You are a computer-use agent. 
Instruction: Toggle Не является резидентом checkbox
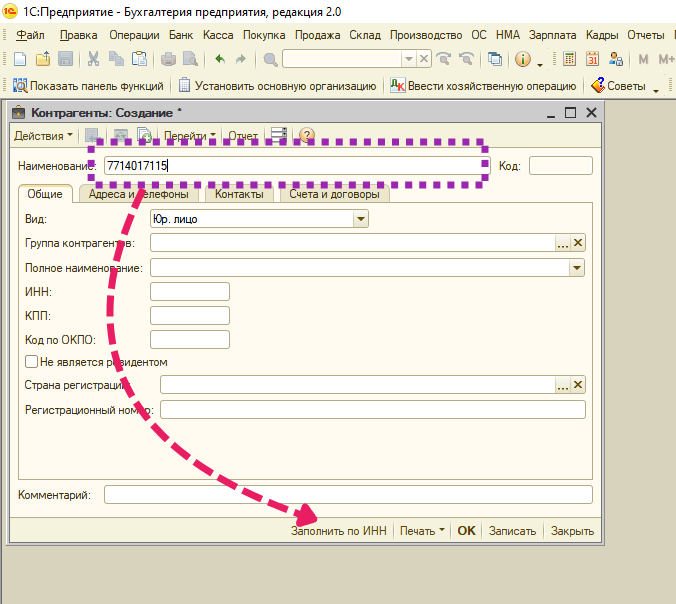click(31, 361)
